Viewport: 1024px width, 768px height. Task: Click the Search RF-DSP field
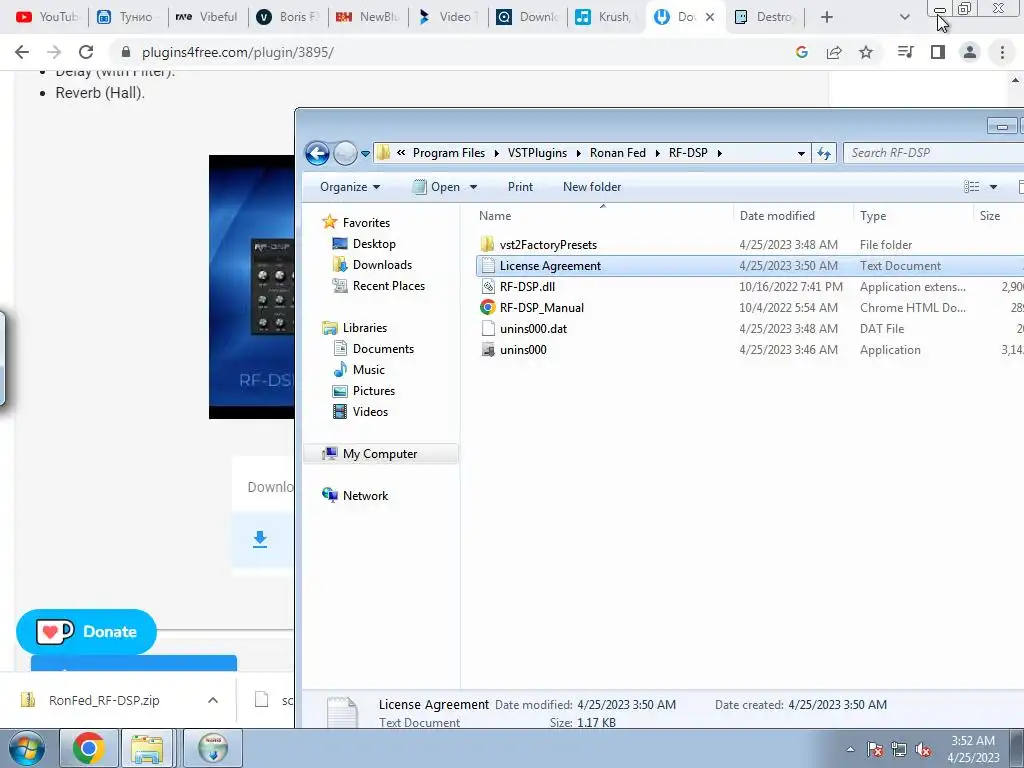934,153
